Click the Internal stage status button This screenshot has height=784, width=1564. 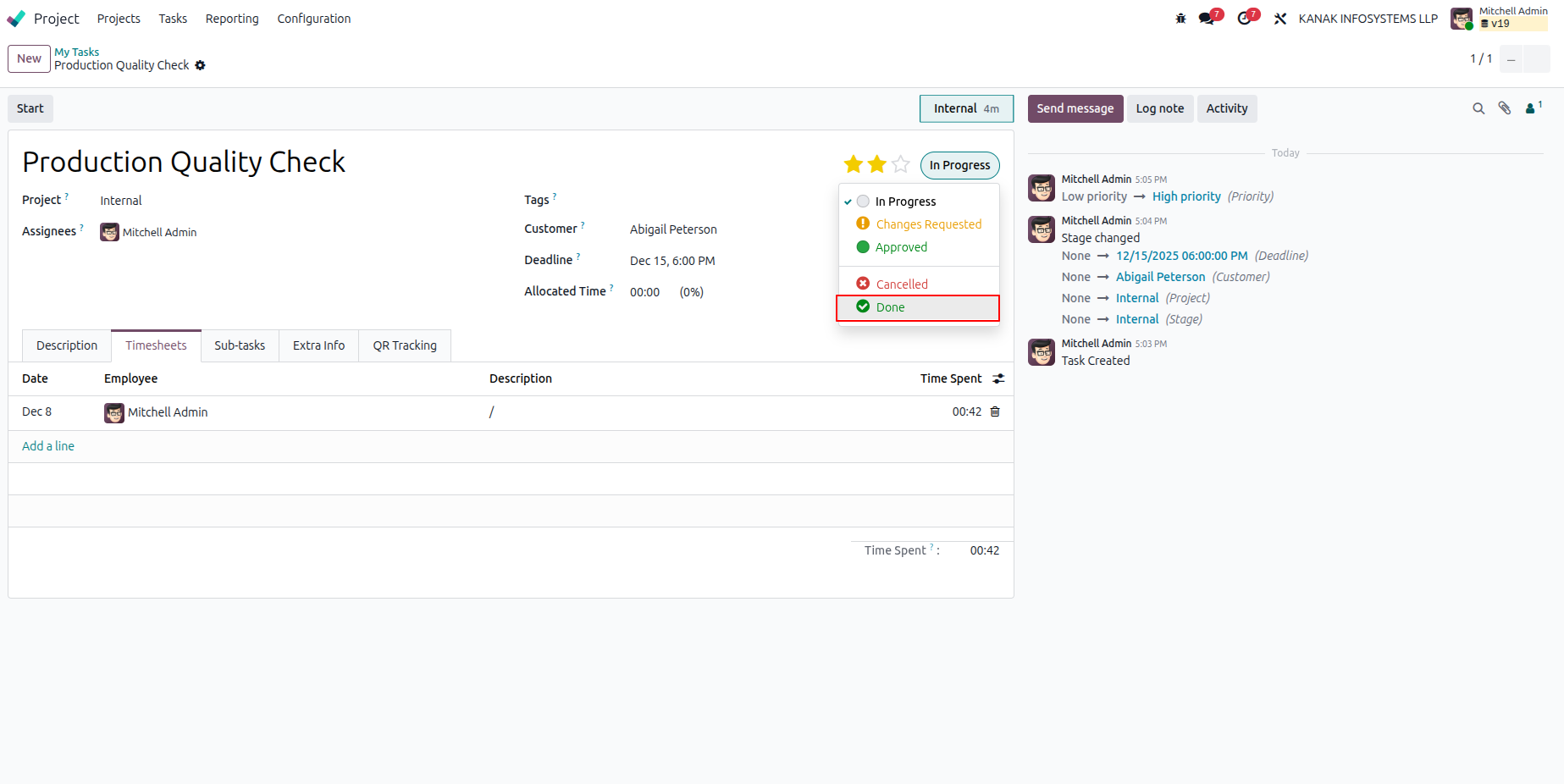[966, 108]
